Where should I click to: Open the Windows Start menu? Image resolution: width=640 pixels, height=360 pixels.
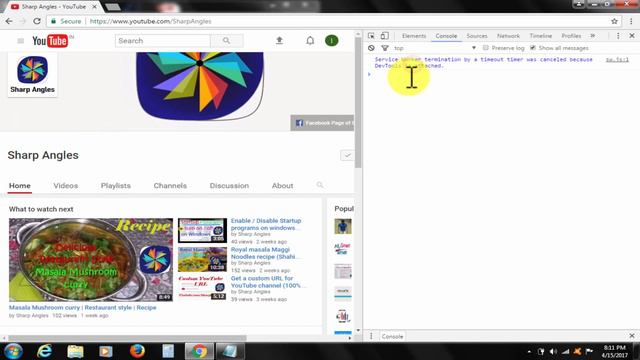[13, 351]
